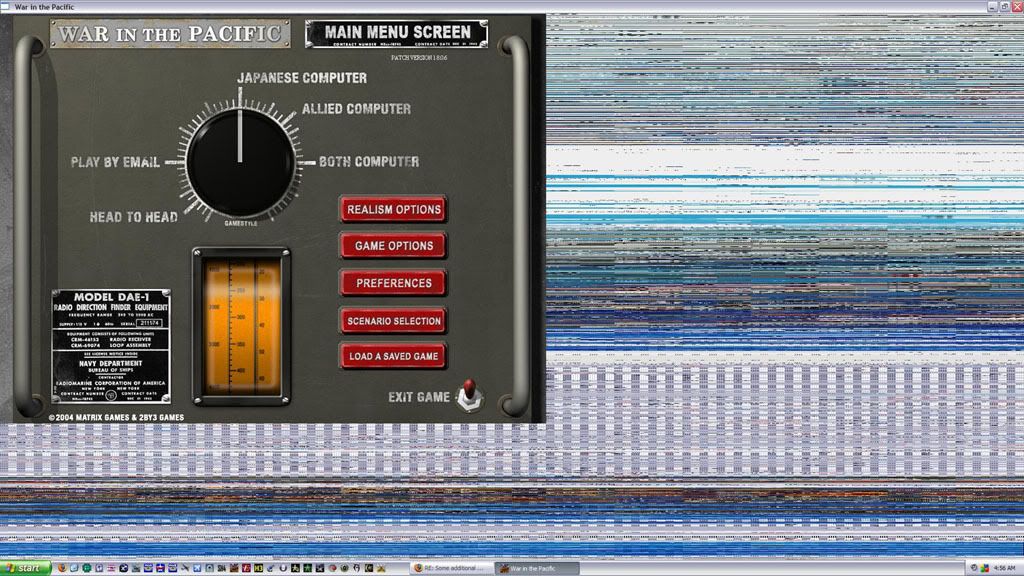Click the Model DAE-1 heading on the nameplate
The image size is (1024, 576).
[x=111, y=297]
